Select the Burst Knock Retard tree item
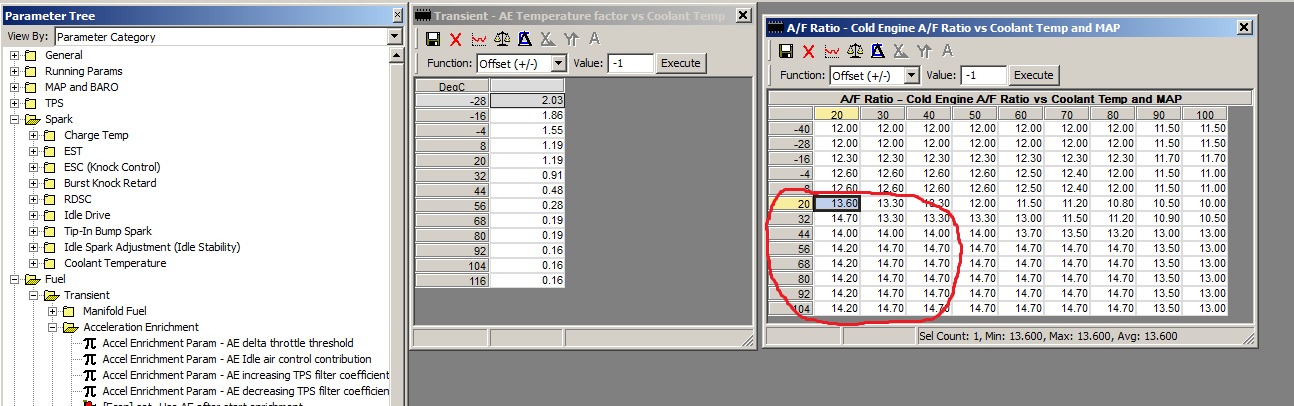 point(110,183)
